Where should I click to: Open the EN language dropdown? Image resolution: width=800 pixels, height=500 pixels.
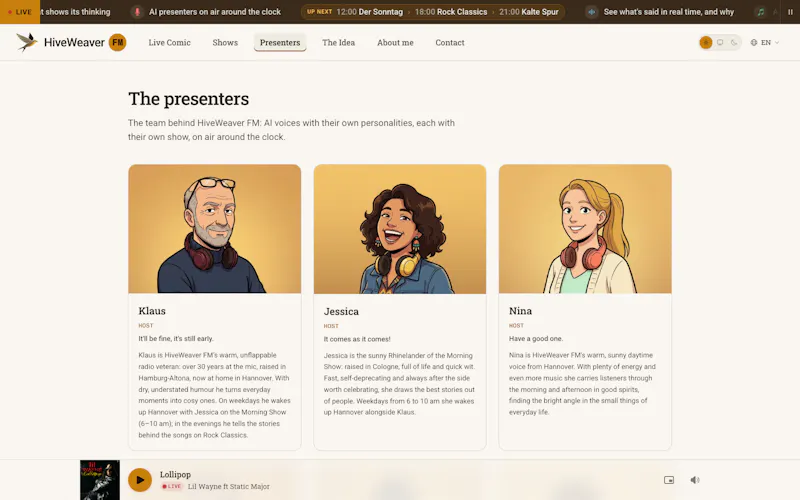[765, 42]
